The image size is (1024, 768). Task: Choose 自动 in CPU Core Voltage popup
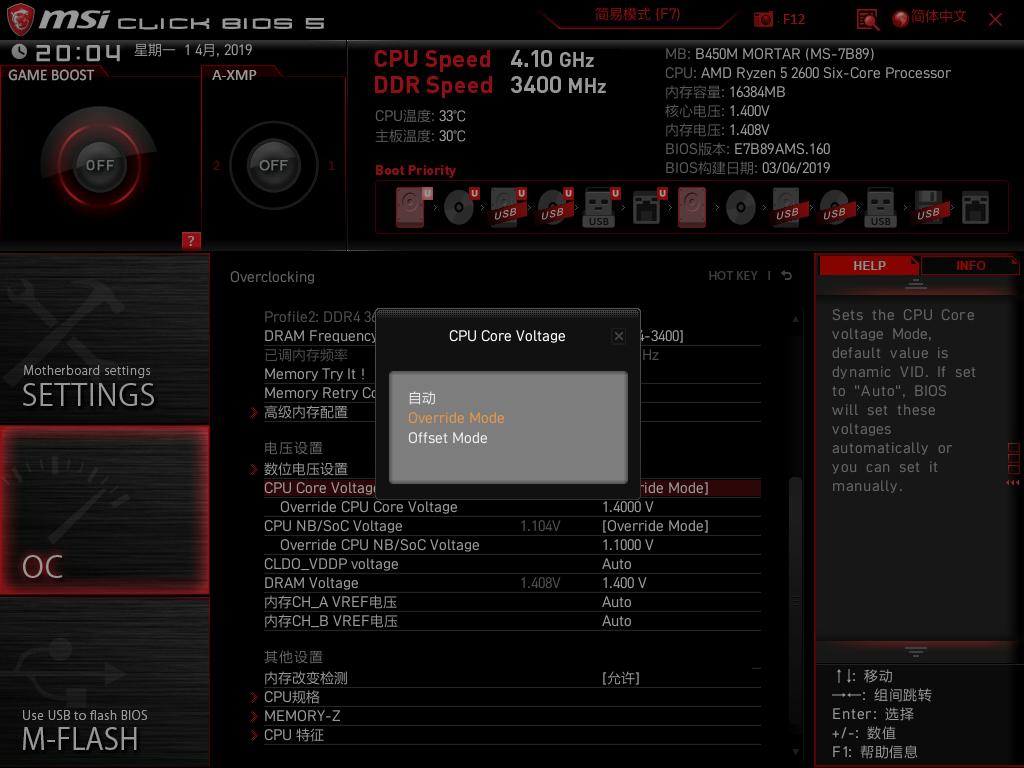tap(422, 398)
